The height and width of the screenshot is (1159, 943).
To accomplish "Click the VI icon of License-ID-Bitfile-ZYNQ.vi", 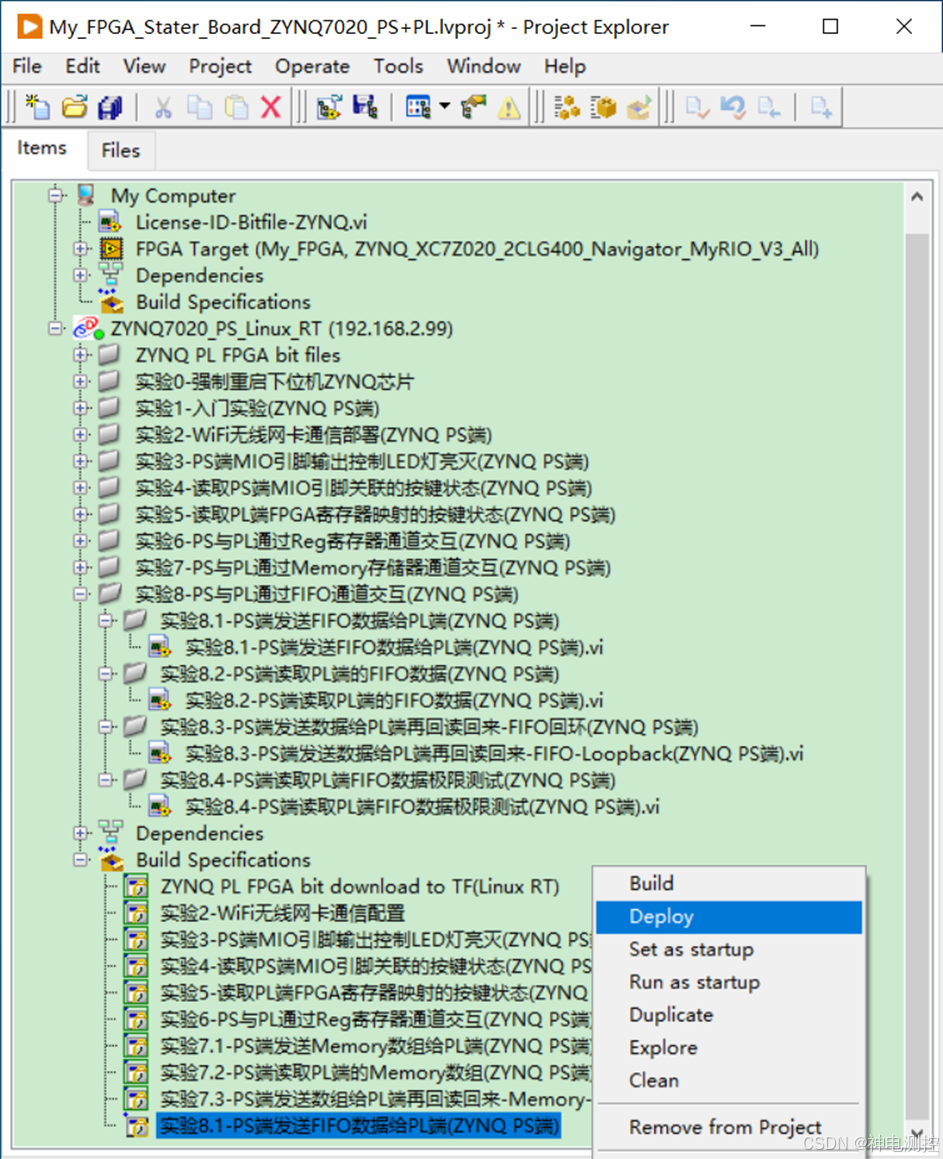I will [111, 222].
